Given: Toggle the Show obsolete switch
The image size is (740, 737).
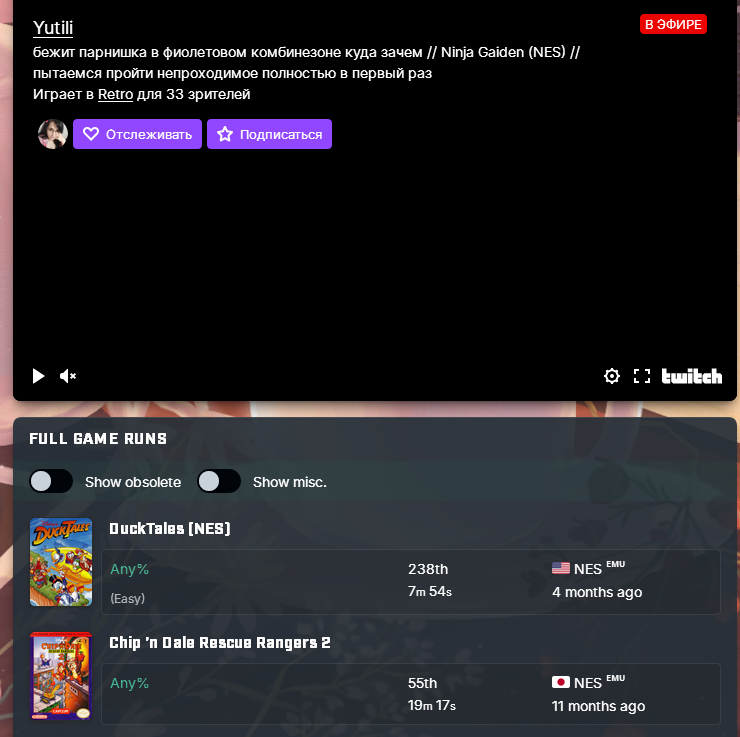Looking at the screenshot, I should (x=51, y=481).
